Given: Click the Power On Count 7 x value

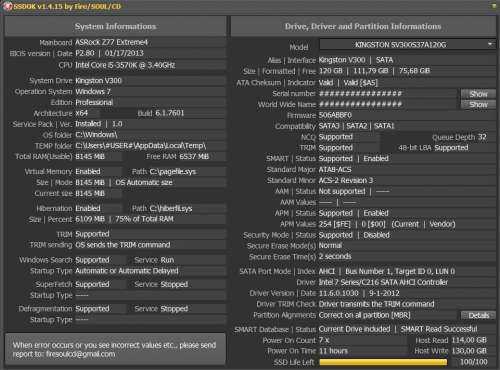Looking at the screenshot, I should [x=324, y=340].
